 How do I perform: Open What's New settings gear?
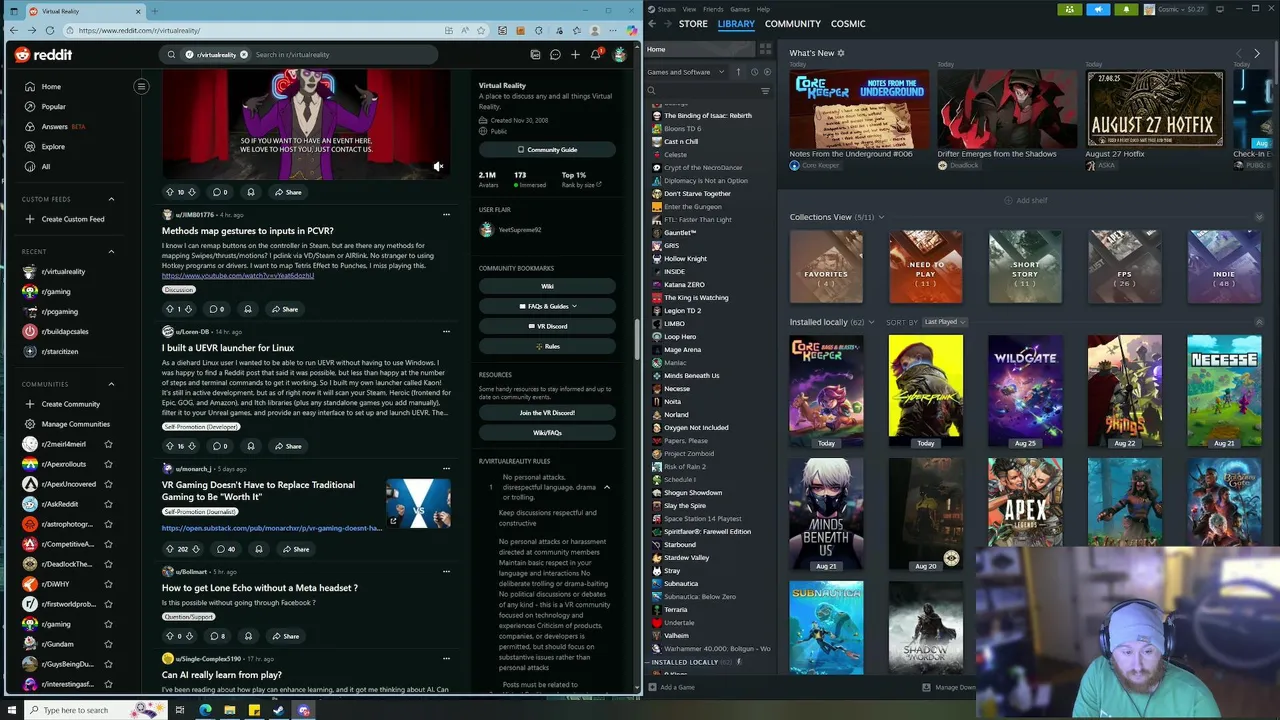pos(841,53)
